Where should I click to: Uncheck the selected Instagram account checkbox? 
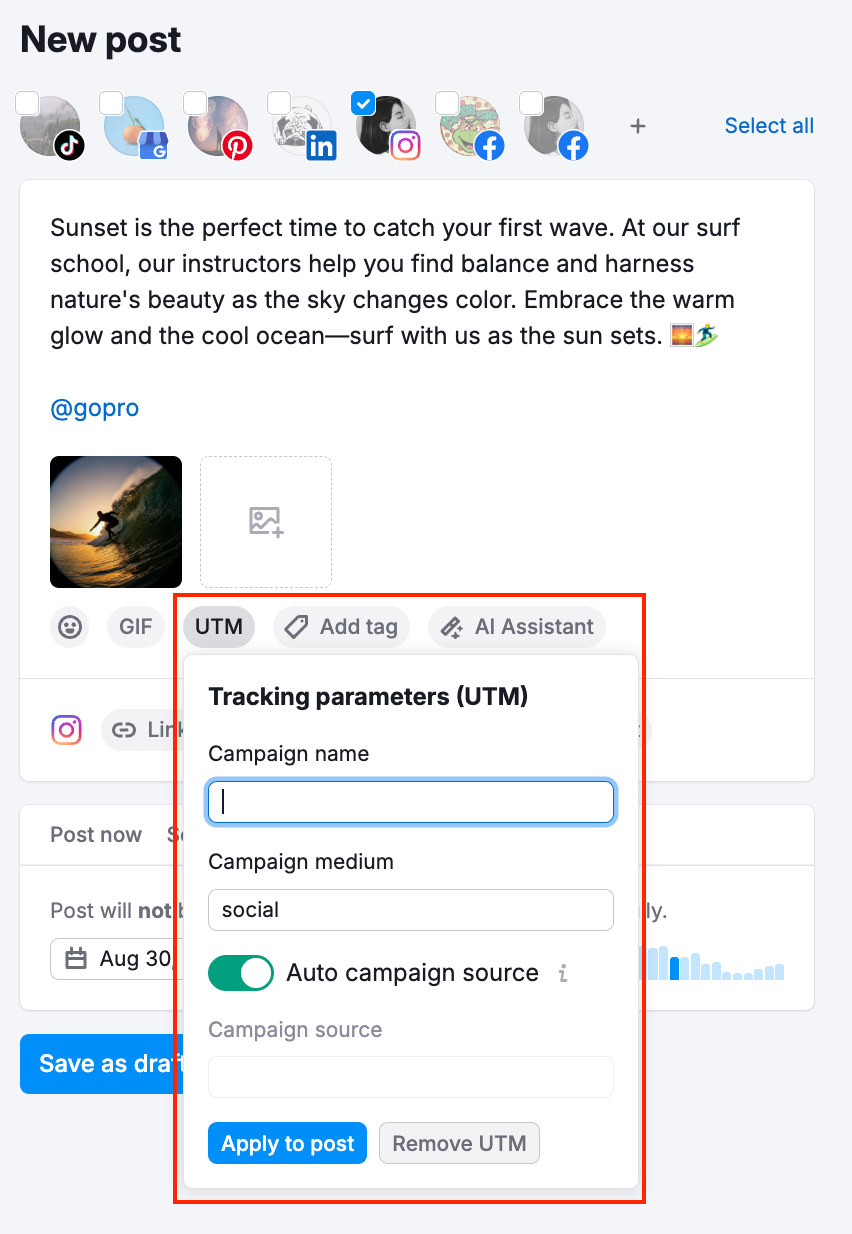pyautogui.click(x=362, y=103)
